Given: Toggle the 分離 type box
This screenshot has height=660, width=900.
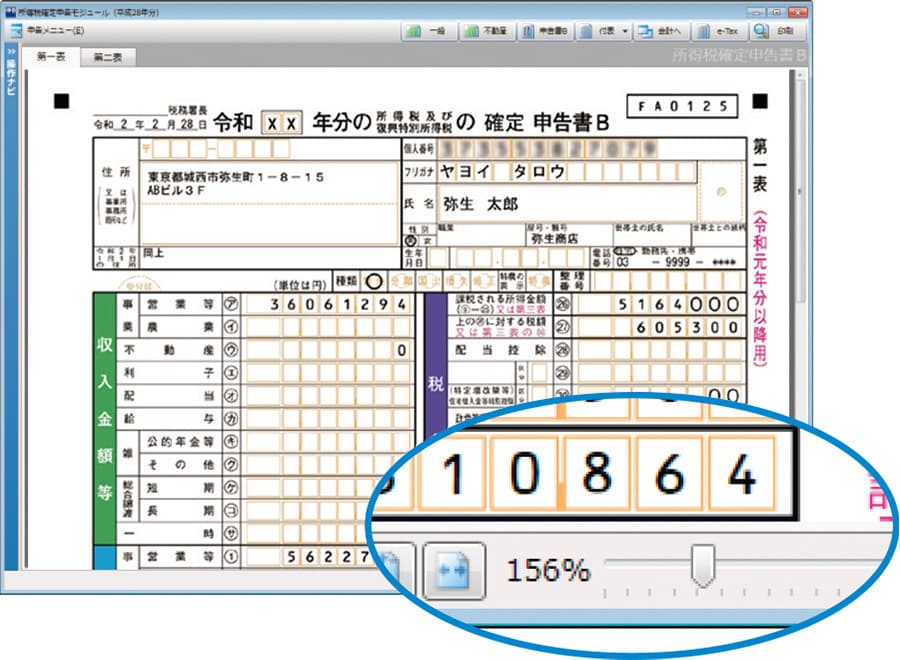Looking at the screenshot, I should [401, 282].
